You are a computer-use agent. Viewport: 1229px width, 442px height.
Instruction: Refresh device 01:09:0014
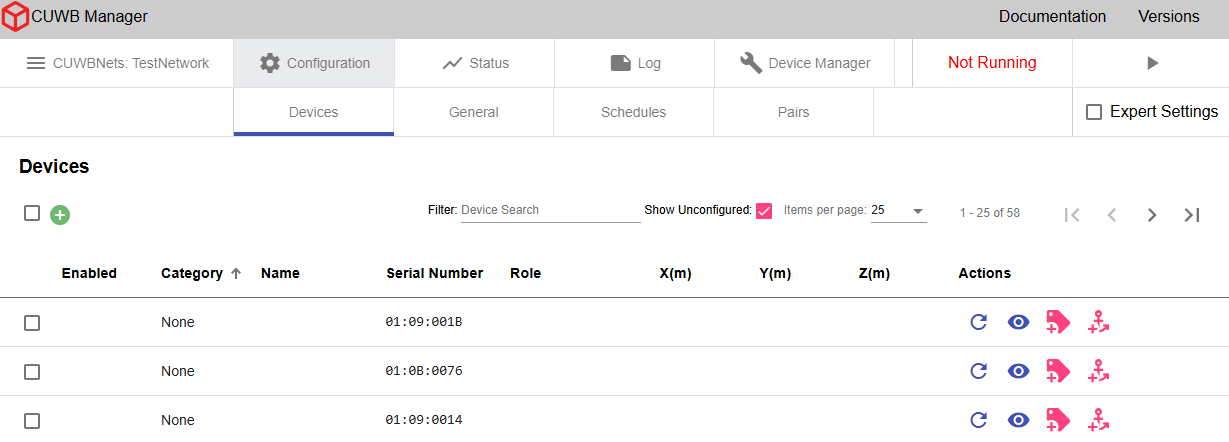979,420
